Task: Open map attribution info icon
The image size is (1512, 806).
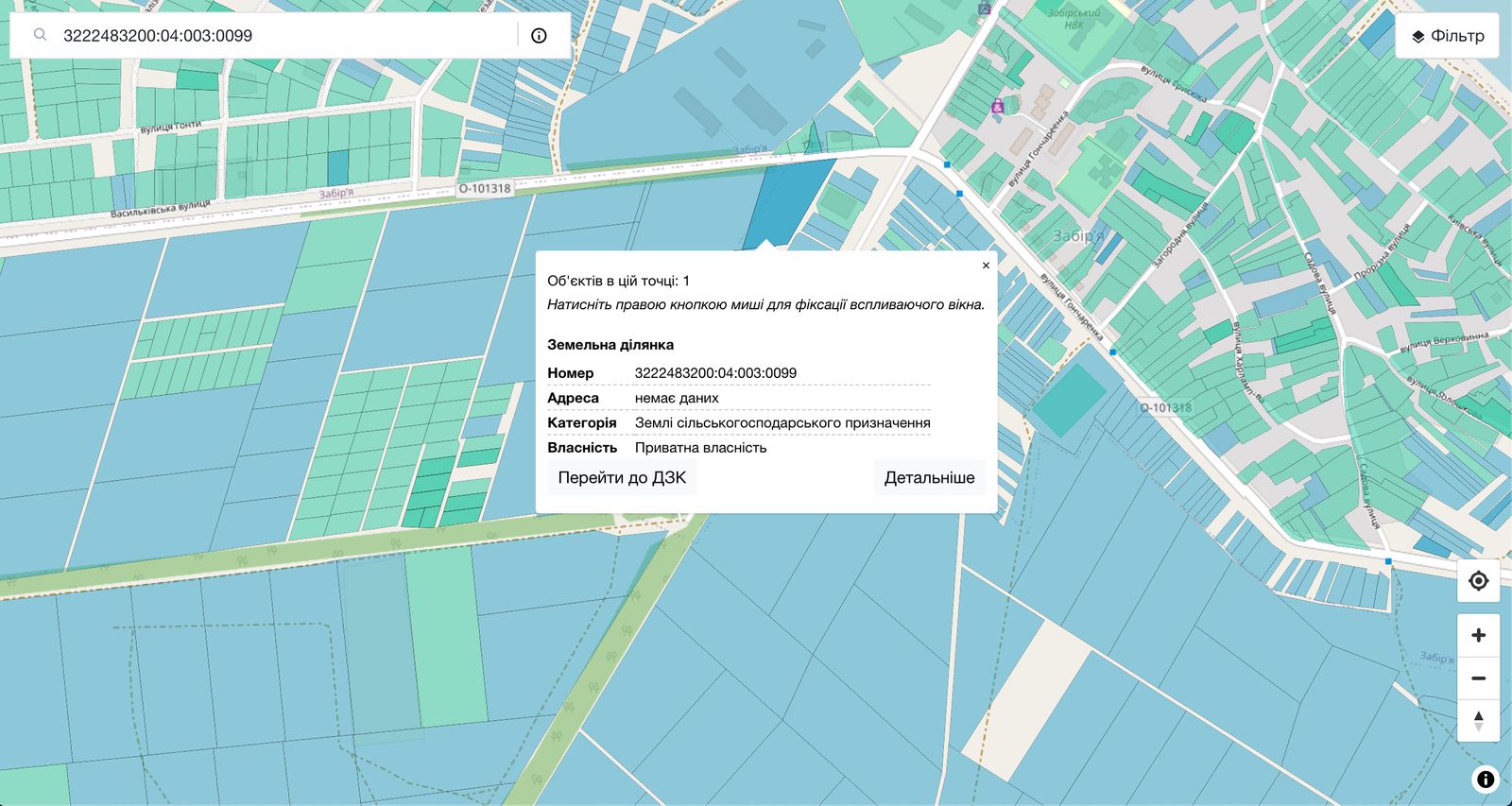Action: click(1485, 779)
